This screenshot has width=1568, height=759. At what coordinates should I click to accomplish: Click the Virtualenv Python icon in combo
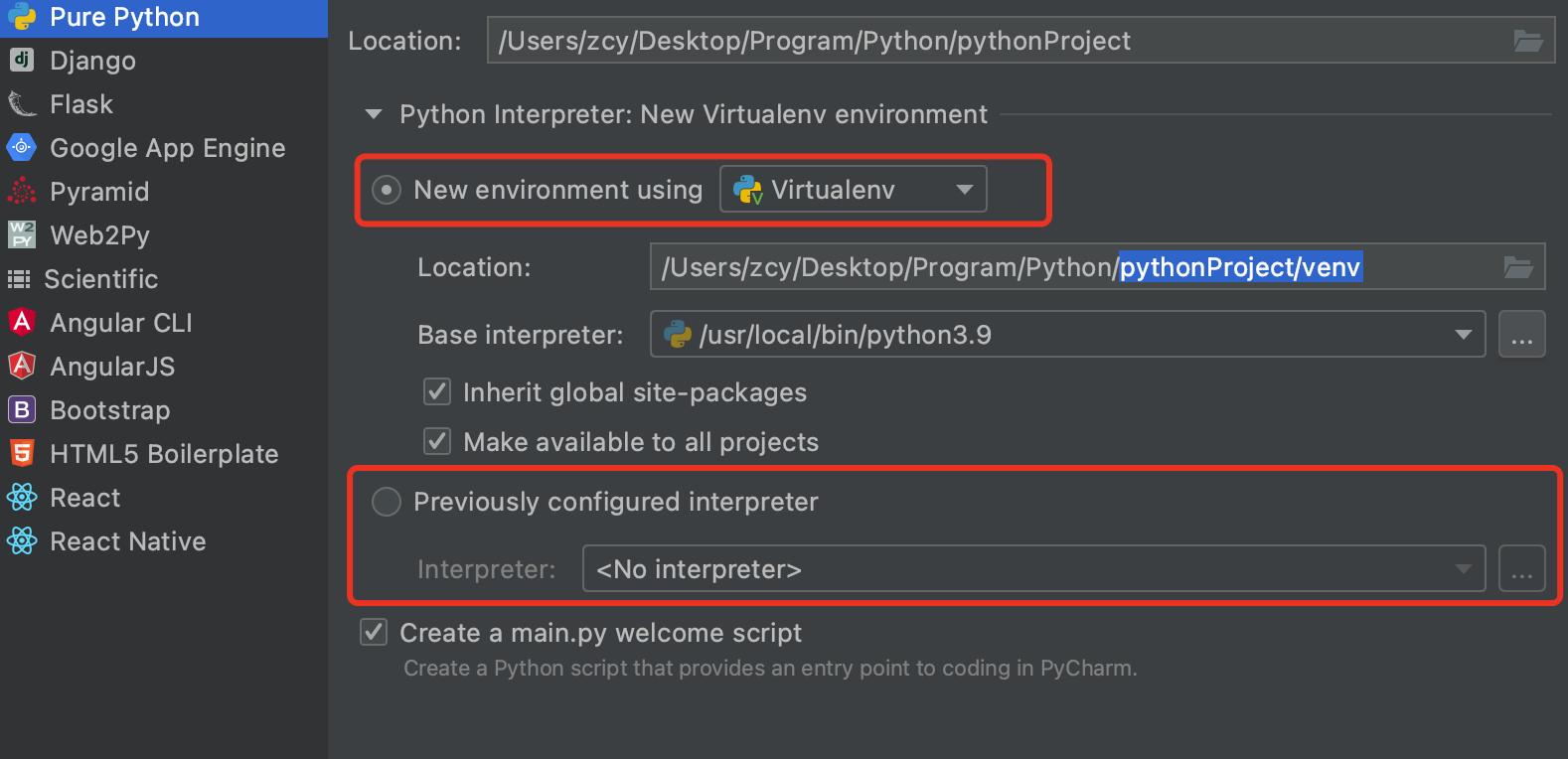748,190
